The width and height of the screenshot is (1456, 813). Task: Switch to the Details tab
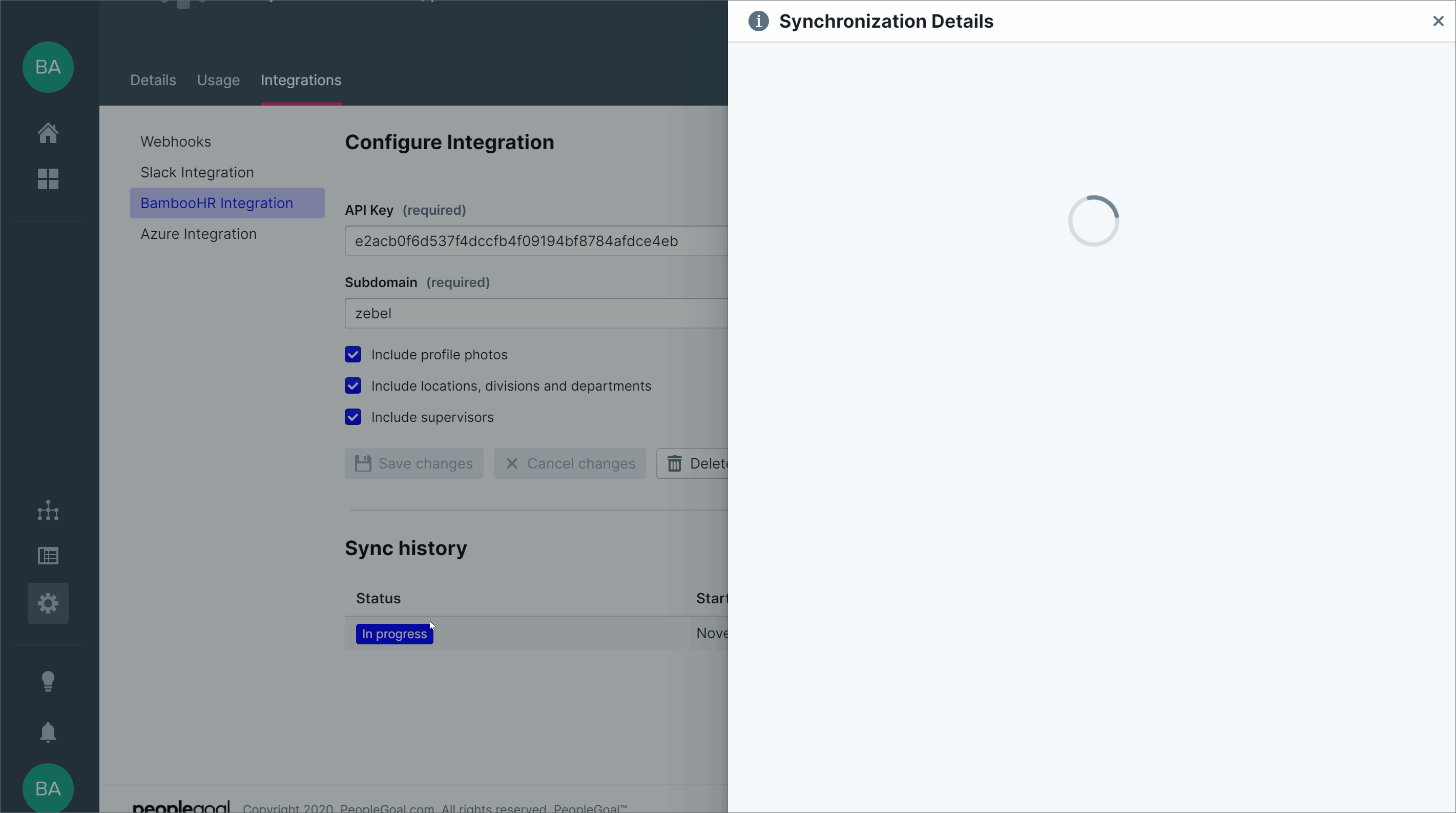(x=153, y=80)
